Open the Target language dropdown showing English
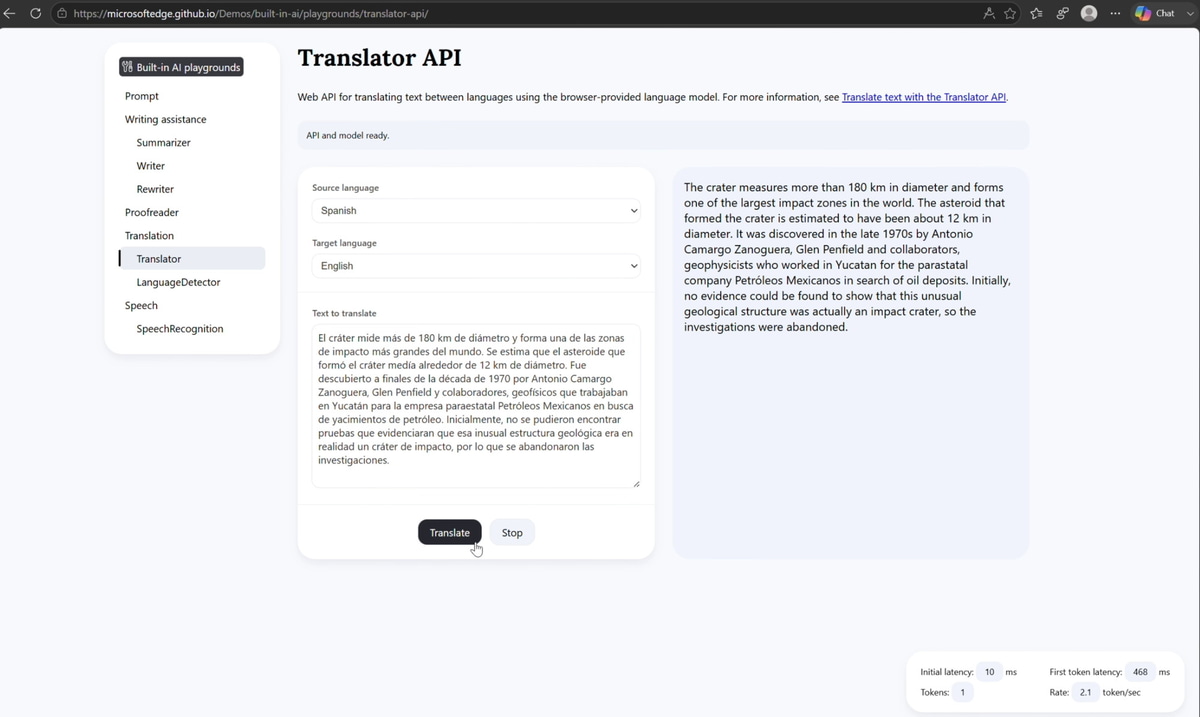1200x717 pixels. tap(476, 266)
